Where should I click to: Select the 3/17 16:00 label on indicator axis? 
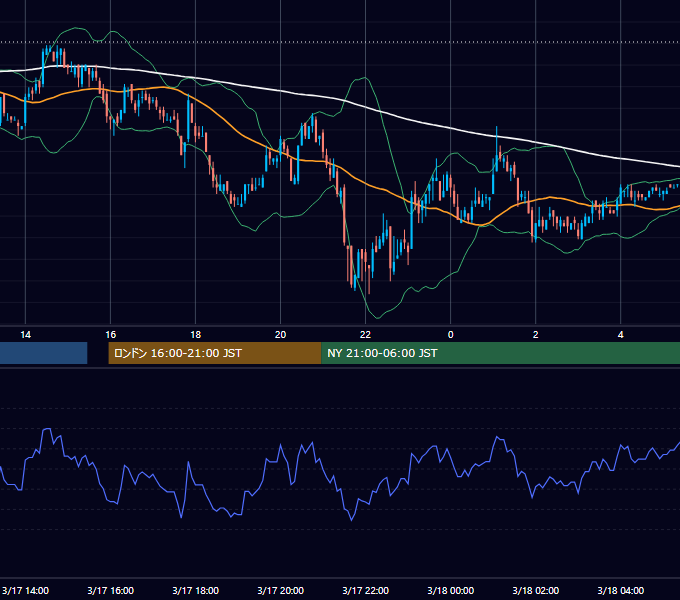[x=111, y=590]
